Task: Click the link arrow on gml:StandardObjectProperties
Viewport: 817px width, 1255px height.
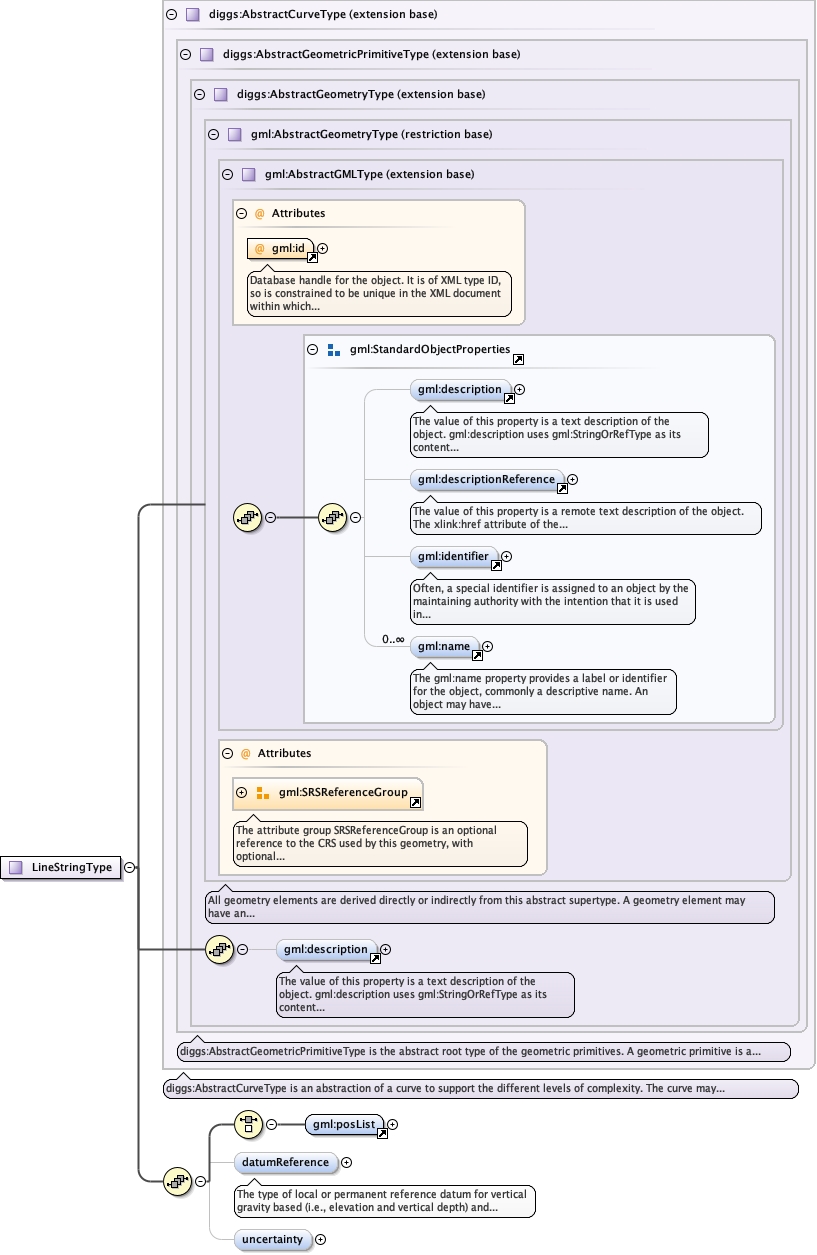Action: pyautogui.click(x=518, y=359)
